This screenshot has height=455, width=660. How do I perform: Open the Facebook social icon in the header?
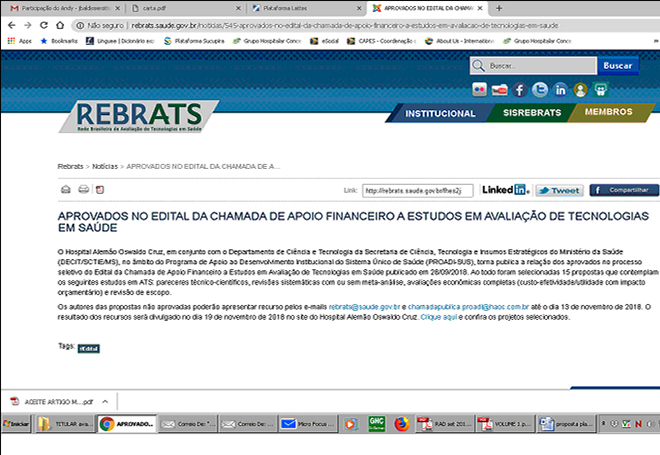click(x=521, y=90)
